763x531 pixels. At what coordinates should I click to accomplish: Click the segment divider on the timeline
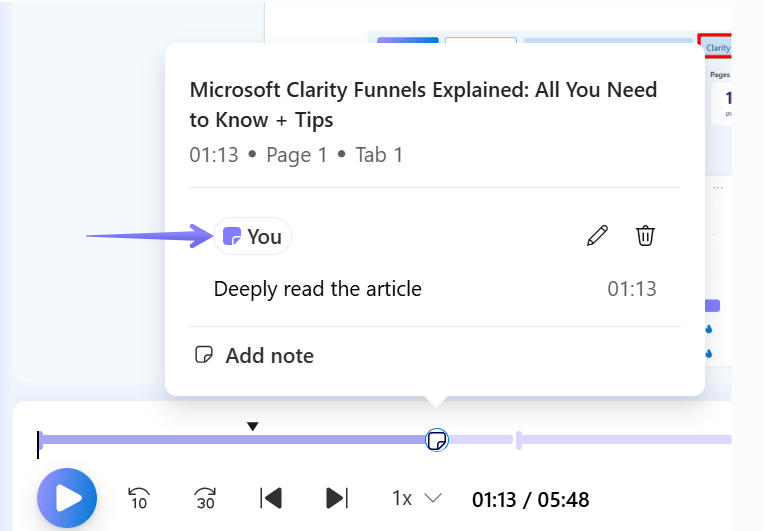point(516,440)
